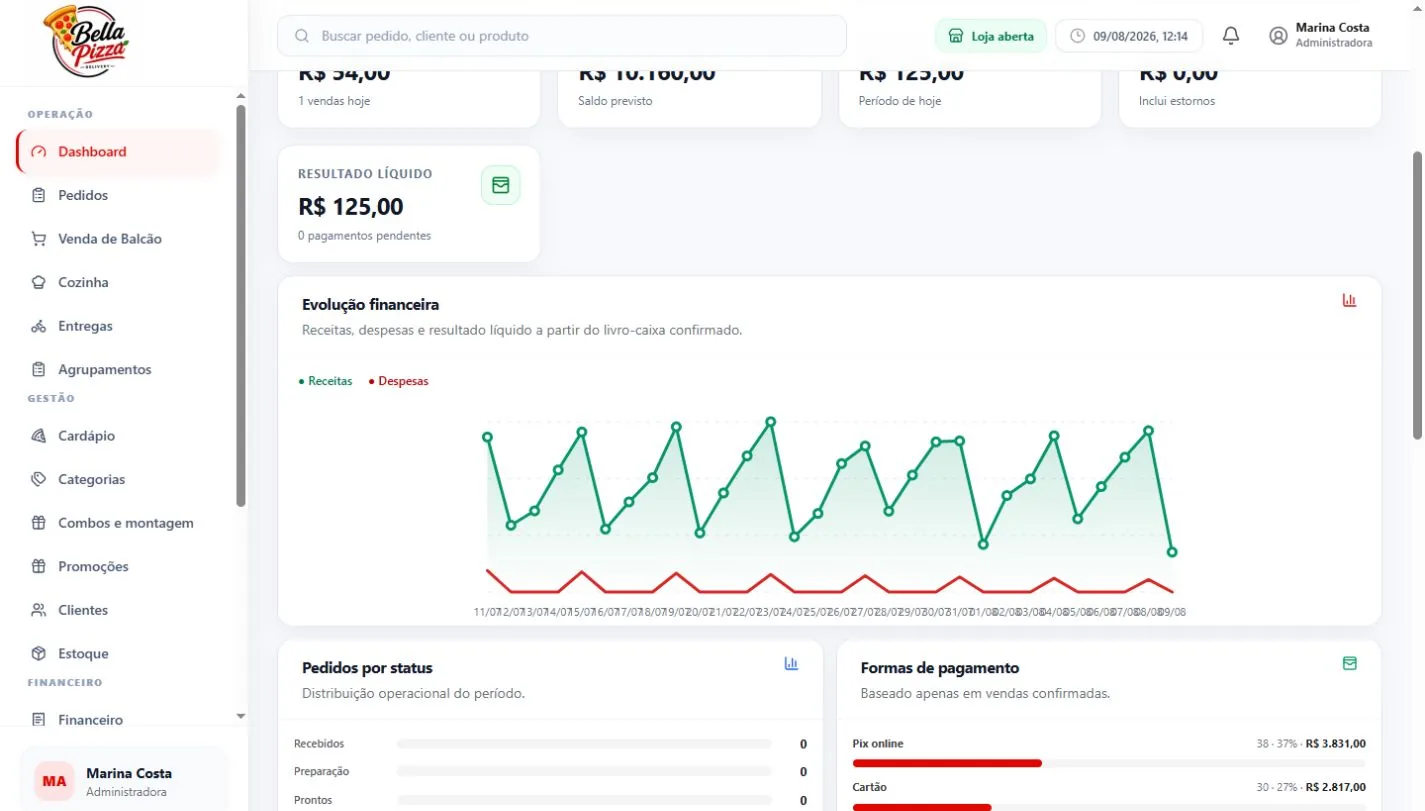The image size is (1425, 811).
Task: Navigate to Entregas
Action: point(118,326)
